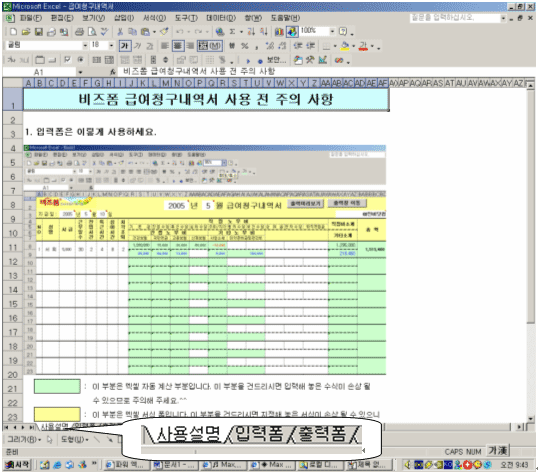The height and width of the screenshot is (472, 538).
Task: Open the 도움말(H) menu
Action: [x=285, y=18]
